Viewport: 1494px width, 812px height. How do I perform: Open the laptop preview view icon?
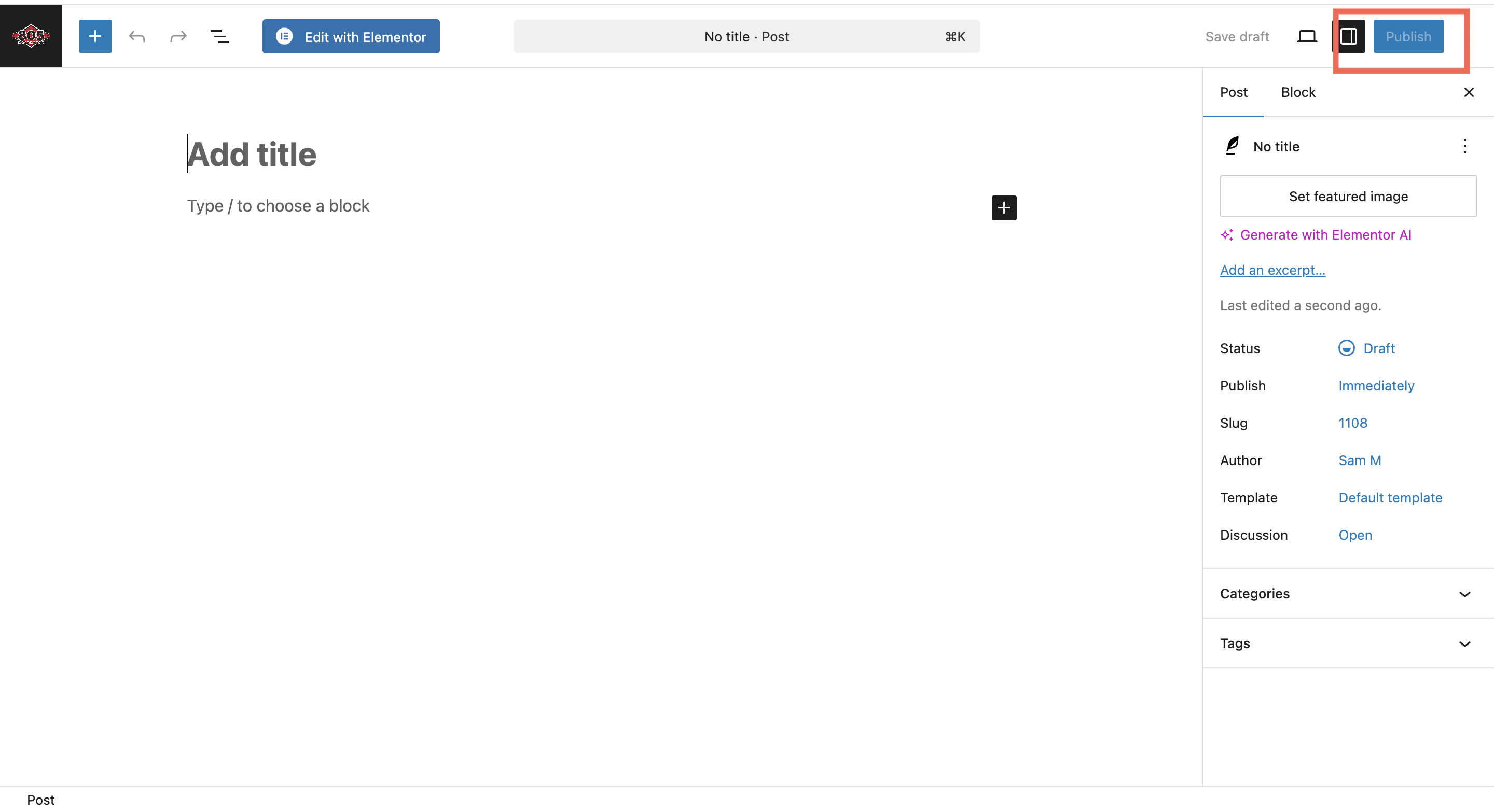[1307, 36]
